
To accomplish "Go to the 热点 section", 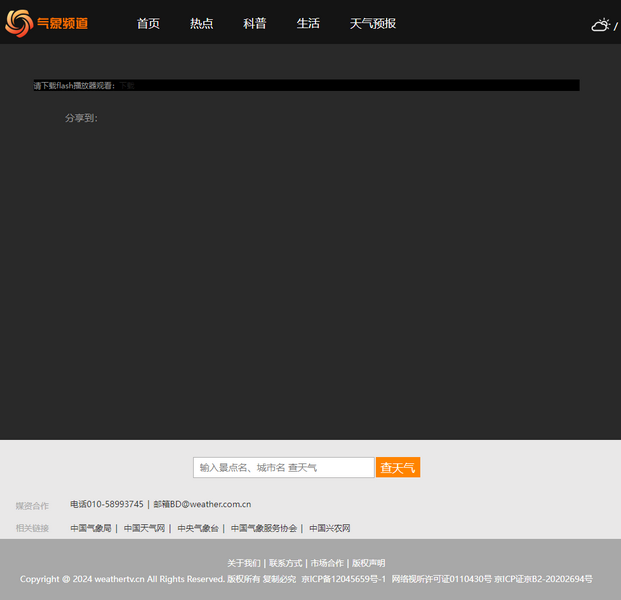I will tap(202, 23).
